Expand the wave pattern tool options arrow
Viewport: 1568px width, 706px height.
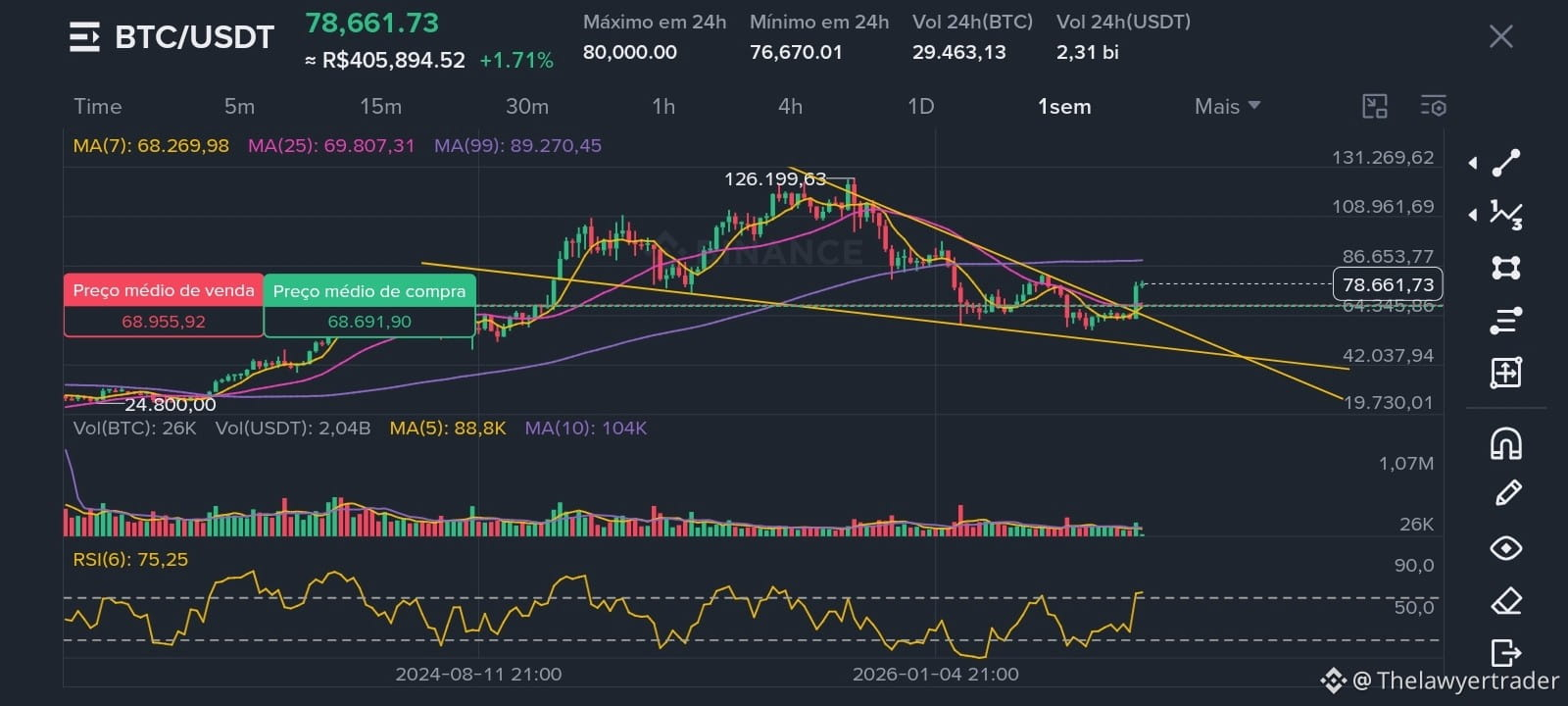tap(1472, 215)
